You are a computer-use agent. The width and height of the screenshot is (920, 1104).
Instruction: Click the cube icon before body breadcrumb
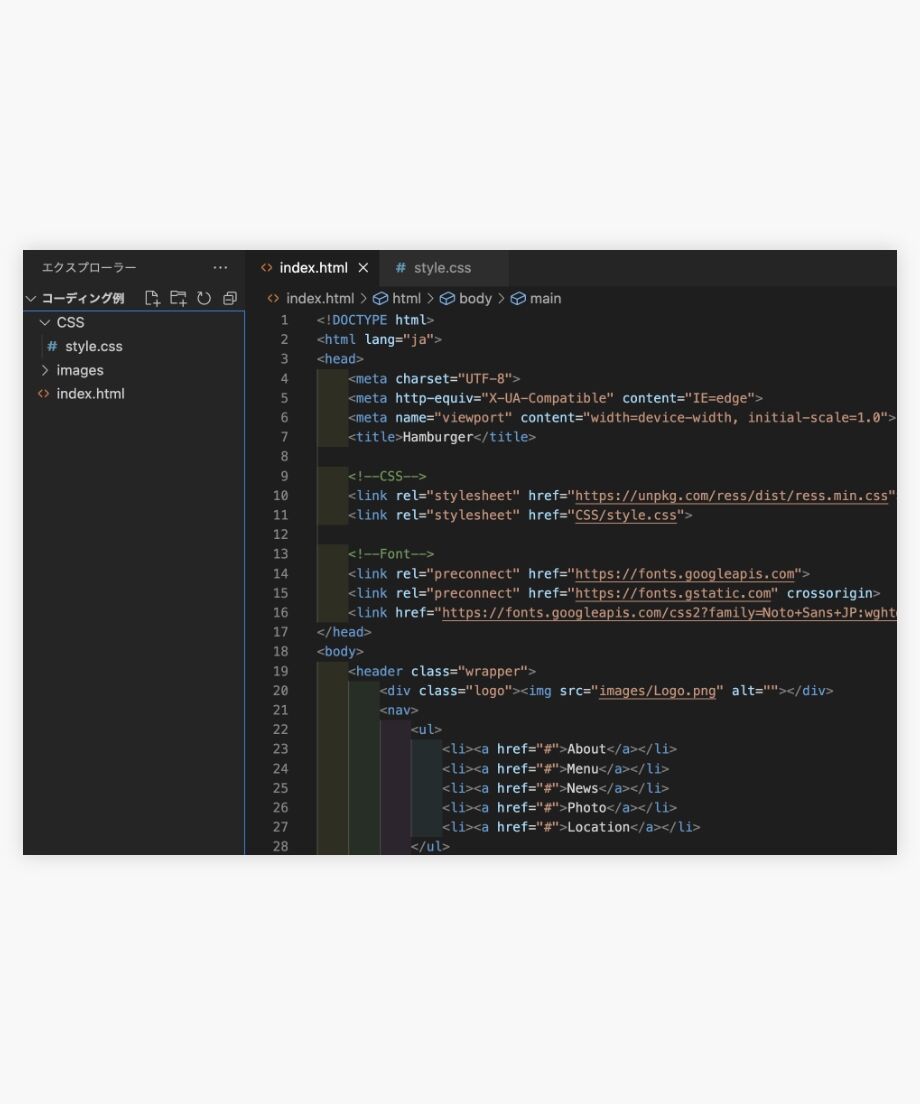447,299
